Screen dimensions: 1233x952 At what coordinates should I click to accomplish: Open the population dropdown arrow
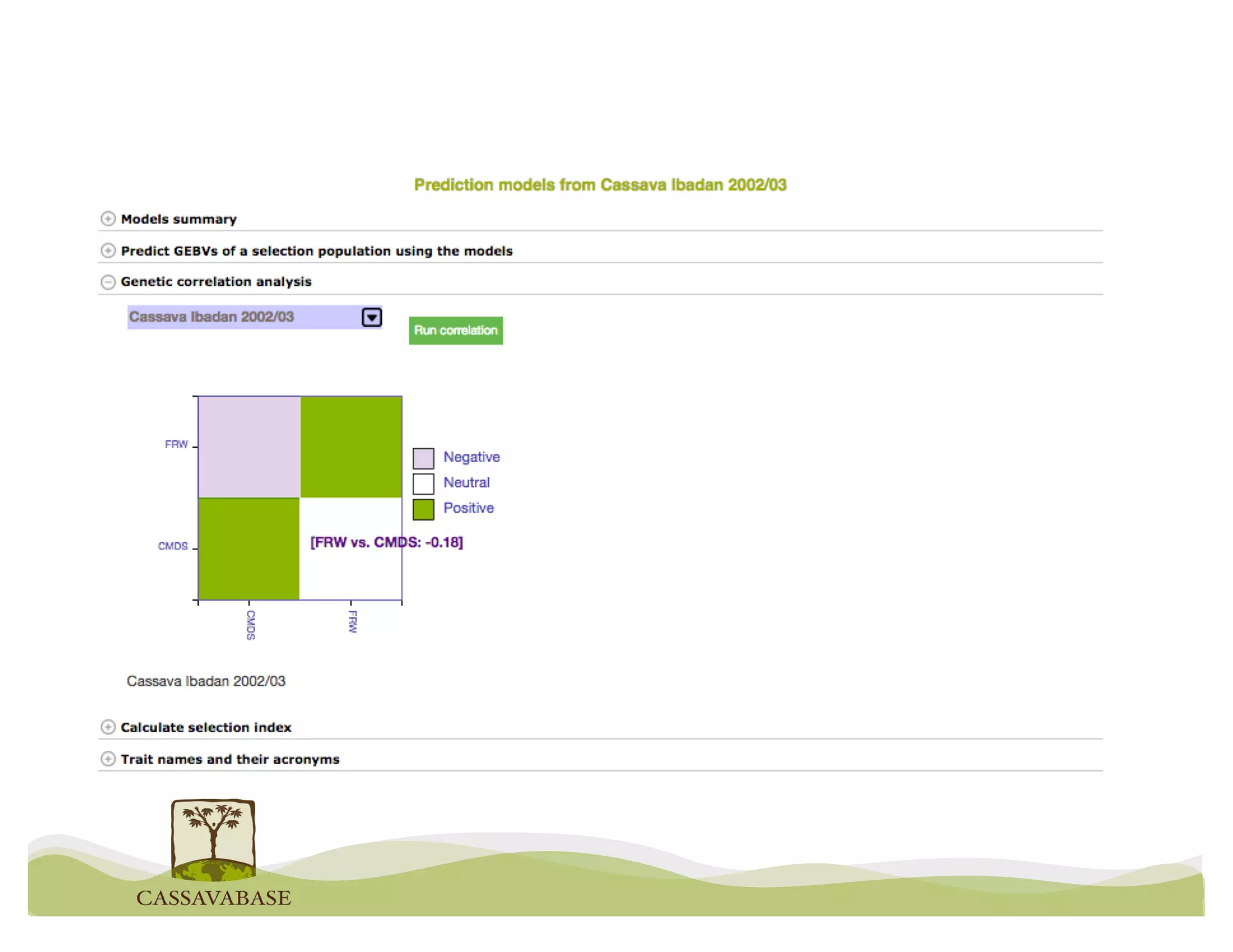coord(371,317)
